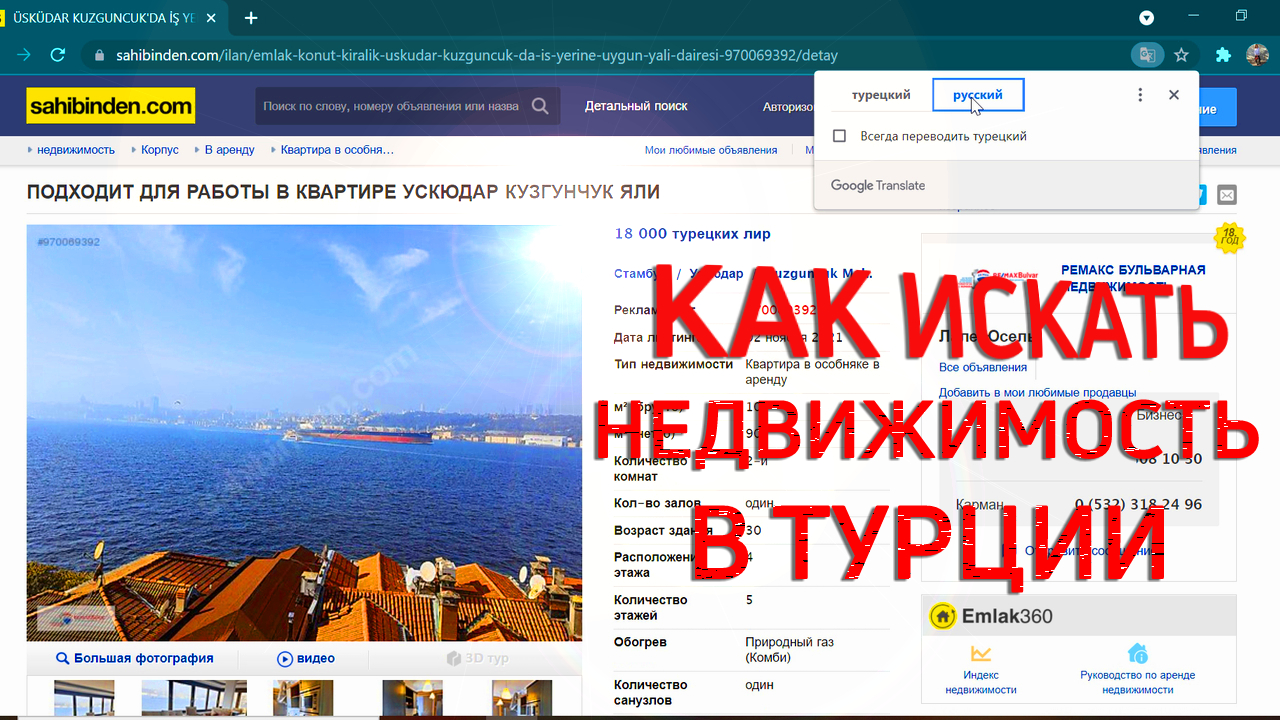Image resolution: width=1280 pixels, height=720 pixels.
Task: Click the 18 000 турецких лир price
Action: point(692,234)
